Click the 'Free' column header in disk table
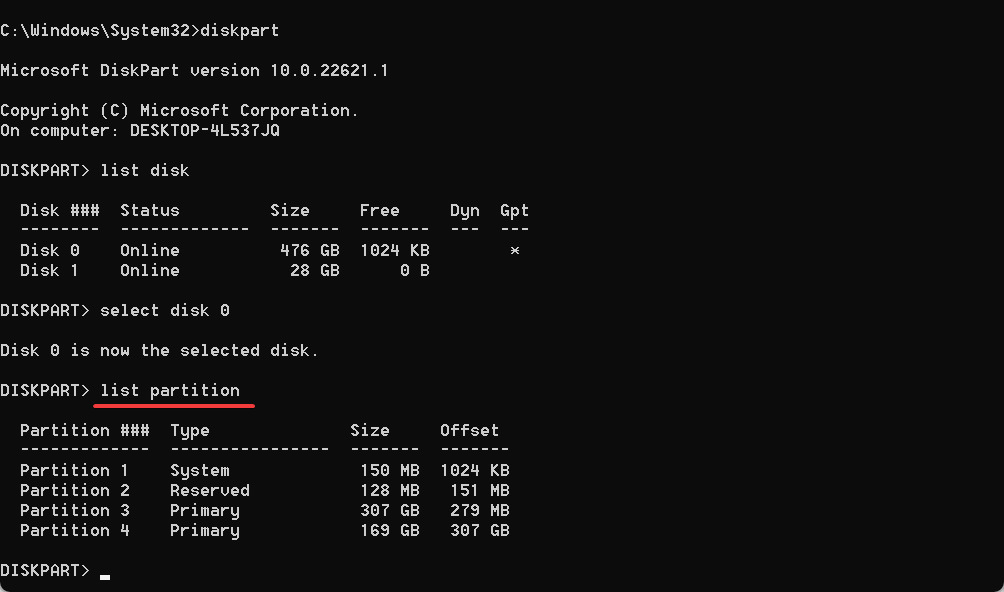Screen dimensions: 1004x592 (x=380, y=211)
